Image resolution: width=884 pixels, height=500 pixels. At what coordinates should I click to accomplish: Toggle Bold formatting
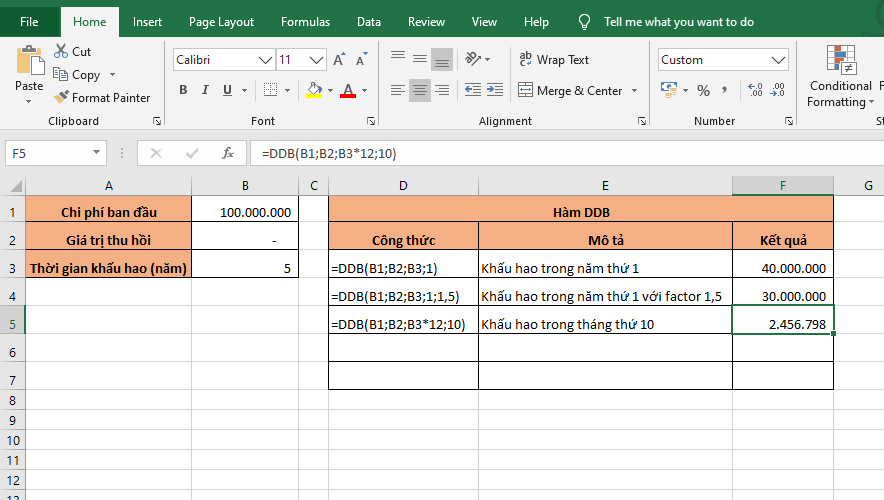click(183, 91)
